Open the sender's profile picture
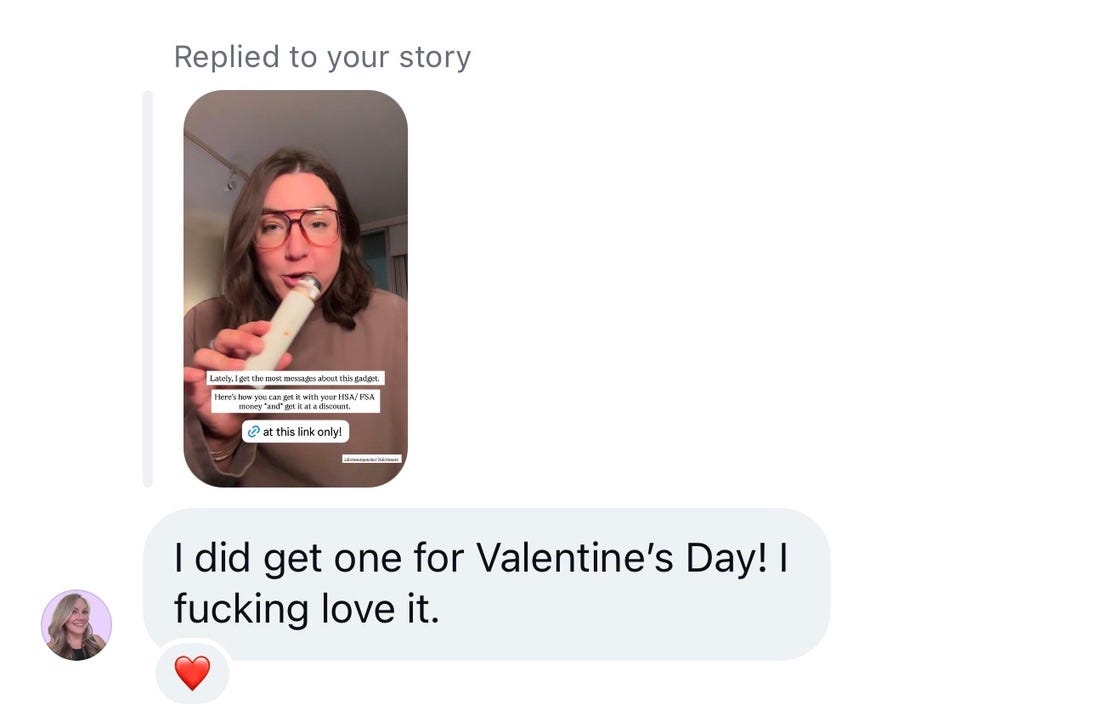The height and width of the screenshot is (716, 1096). pos(76,625)
